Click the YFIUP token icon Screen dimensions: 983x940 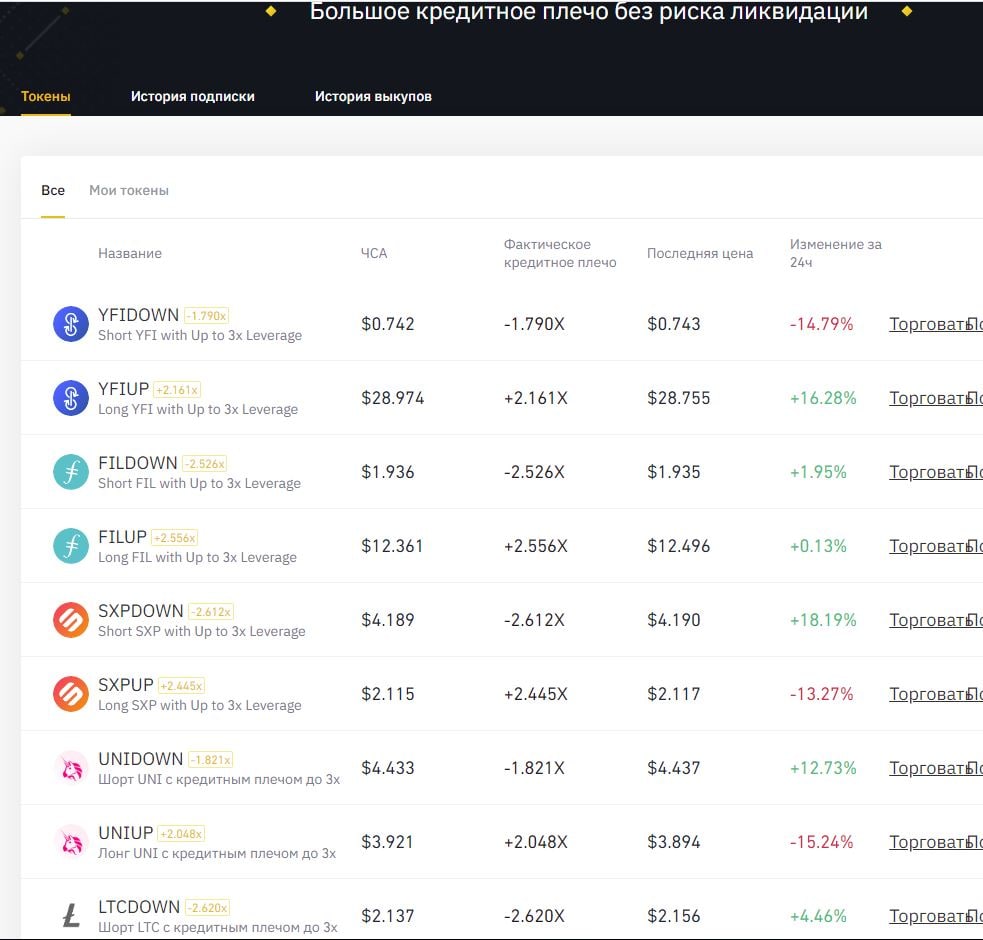[71, 398]
